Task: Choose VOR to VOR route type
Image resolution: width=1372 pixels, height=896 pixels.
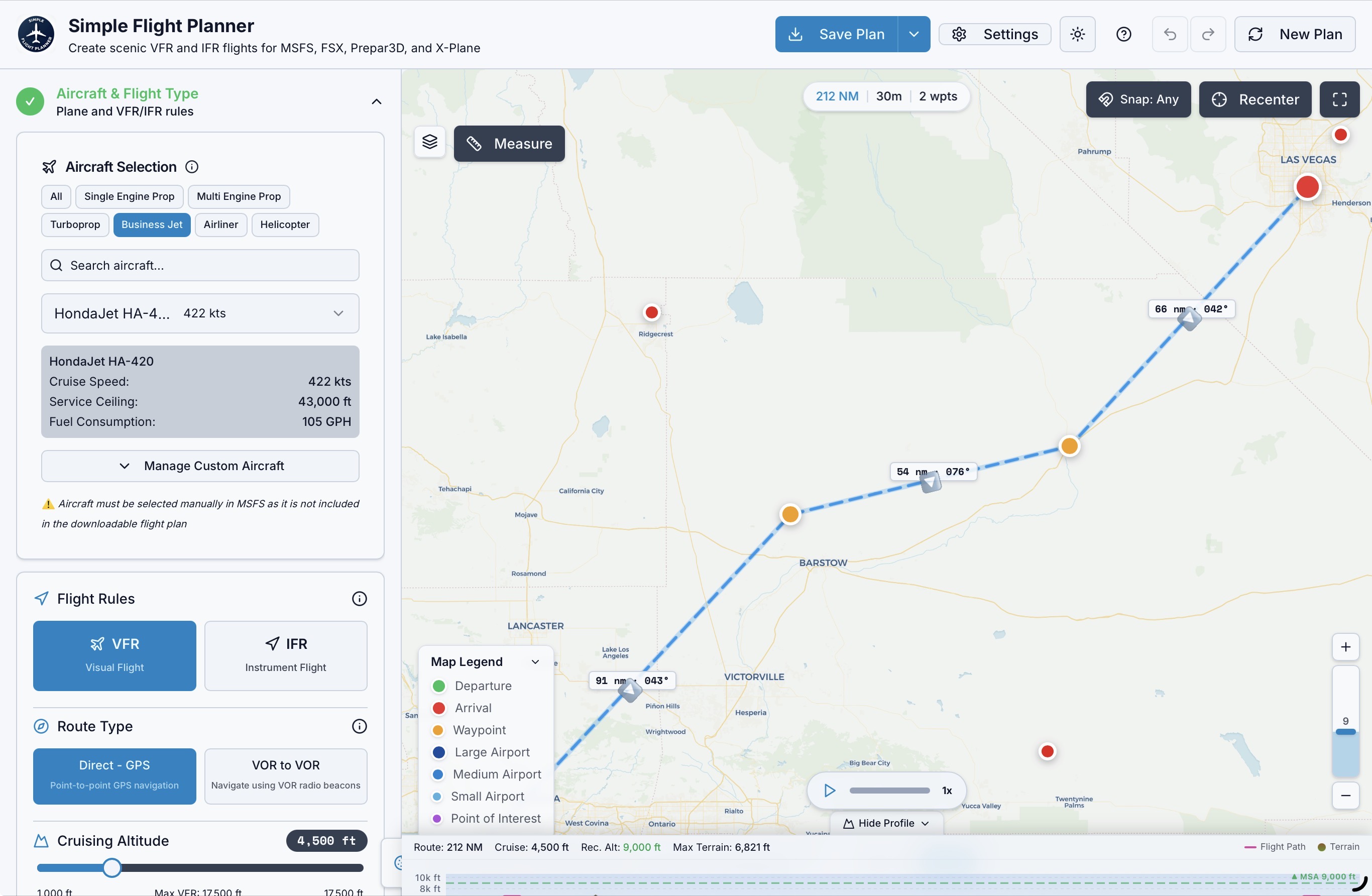Action: click(x=286, y=776)
